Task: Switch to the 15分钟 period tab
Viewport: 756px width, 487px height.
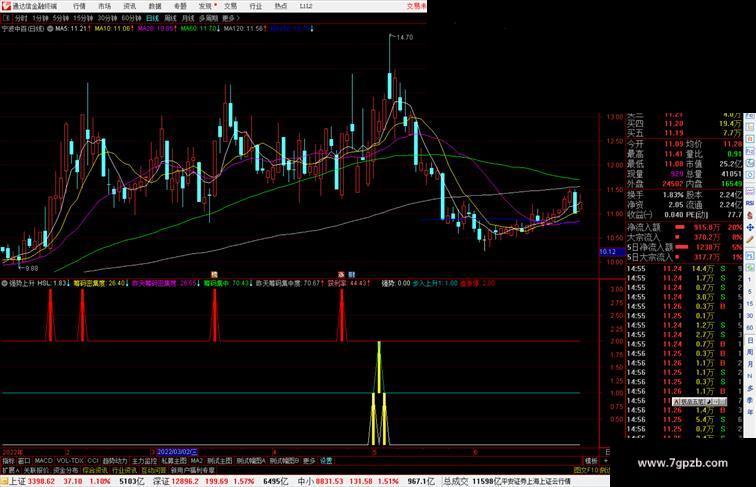Action: (x=83, y=18)
